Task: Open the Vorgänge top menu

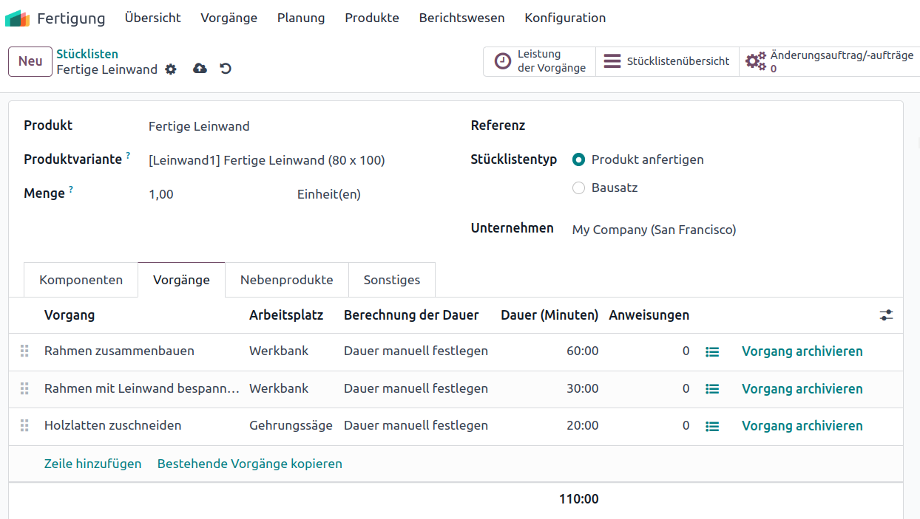Action: coord(229,18)
